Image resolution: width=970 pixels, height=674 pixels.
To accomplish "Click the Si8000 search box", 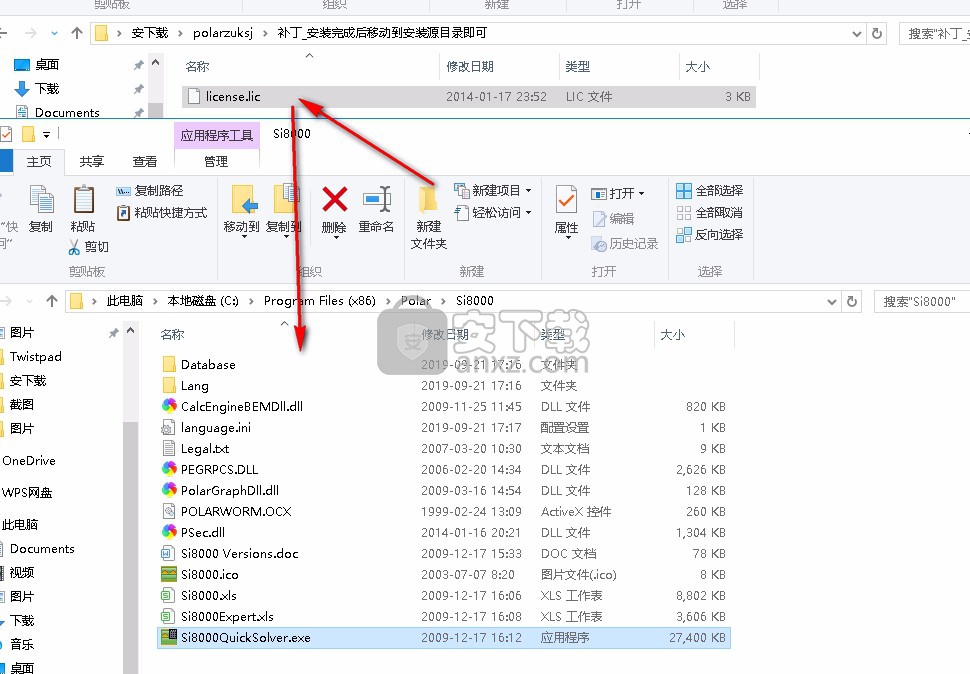I will pos(920,301).
